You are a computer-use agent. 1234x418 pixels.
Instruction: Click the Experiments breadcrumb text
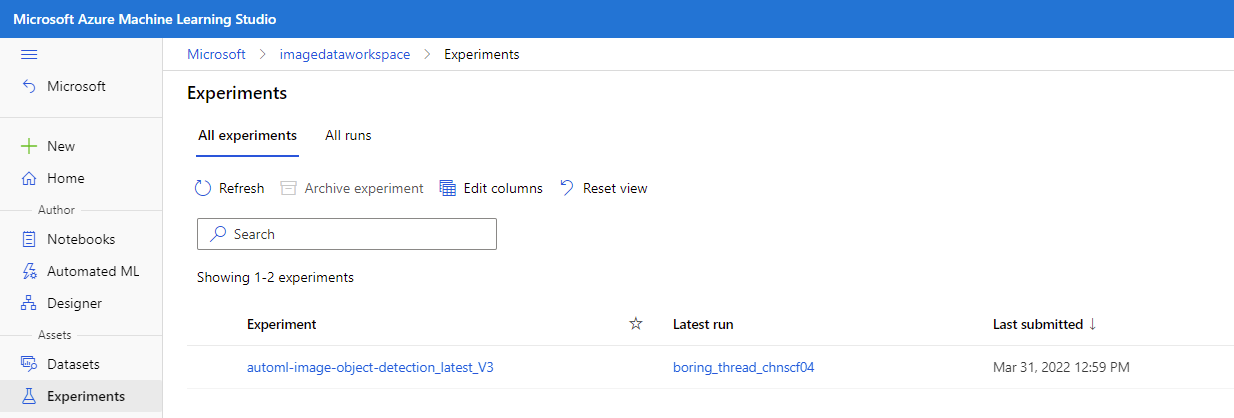coord(482,54)
